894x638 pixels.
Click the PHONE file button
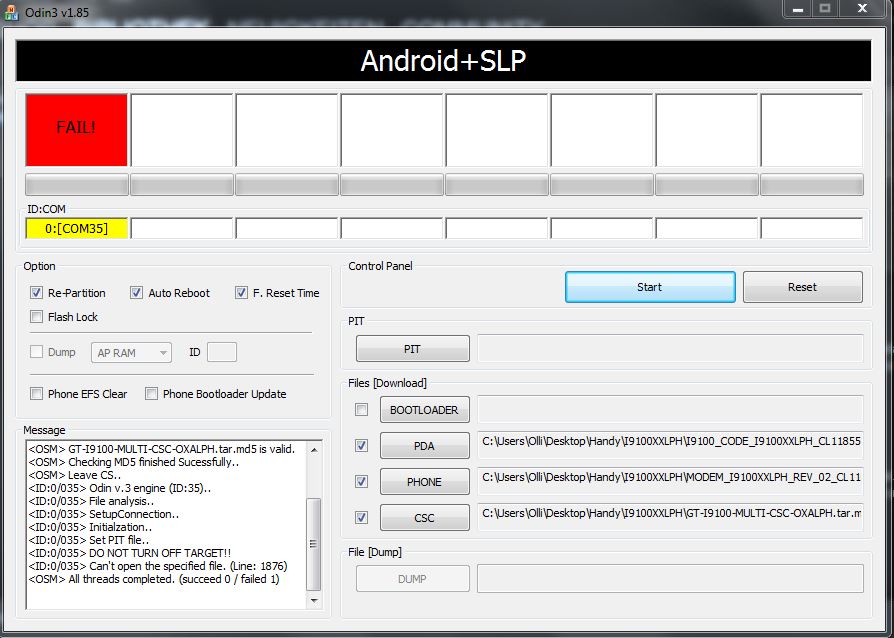[425, 482]
